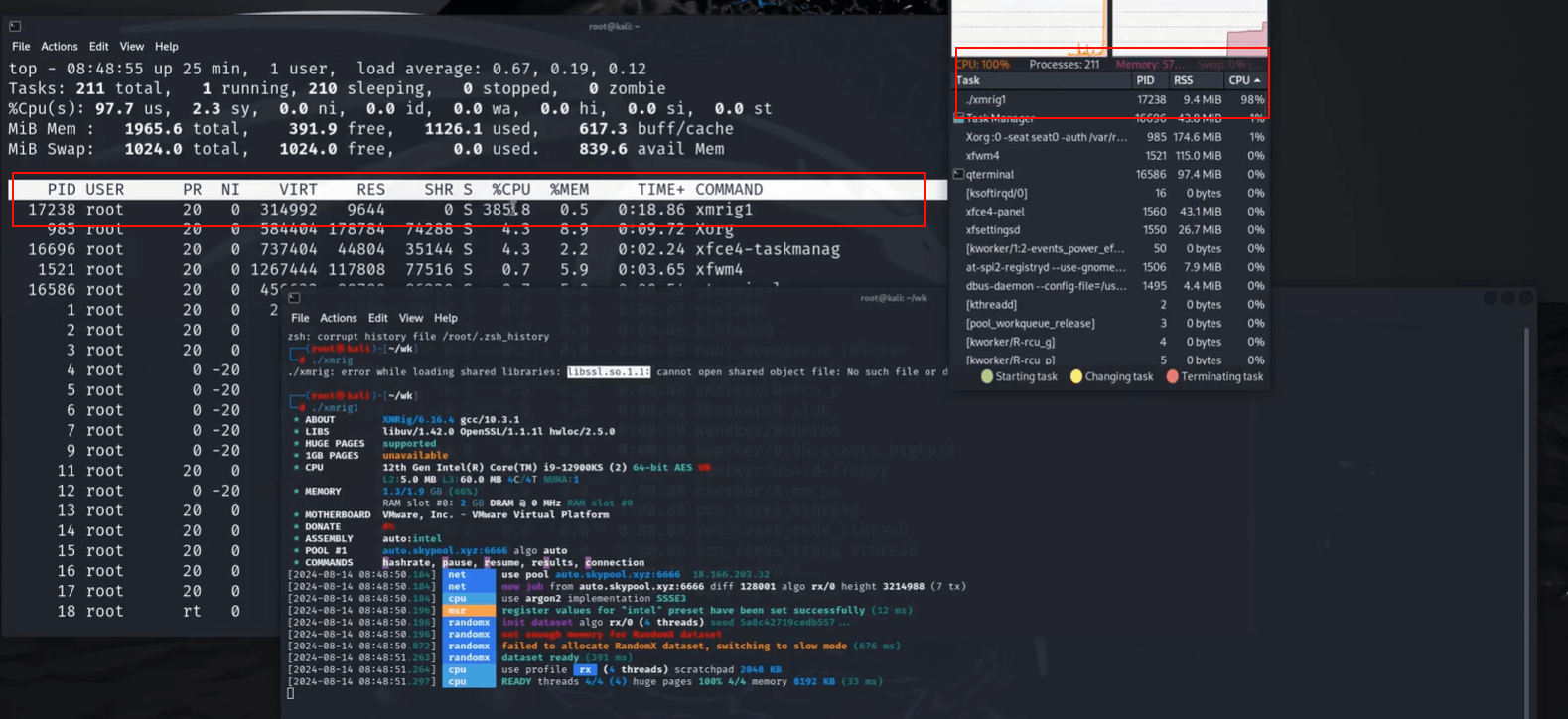This screenshot has height=719, width=1568.
Task: Click the Processes: 211 status text
Action: click(x=1064, y=65)
